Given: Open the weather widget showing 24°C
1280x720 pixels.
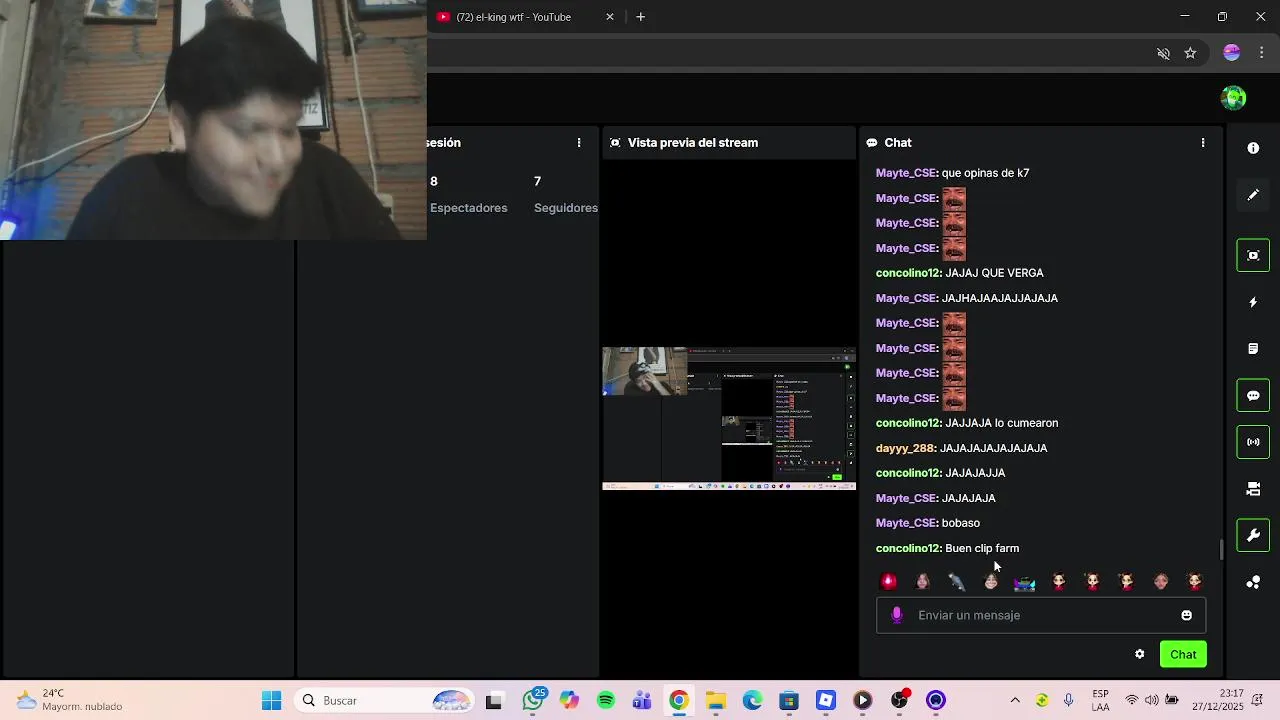Looking at the screenshot, I should point(68,700).
